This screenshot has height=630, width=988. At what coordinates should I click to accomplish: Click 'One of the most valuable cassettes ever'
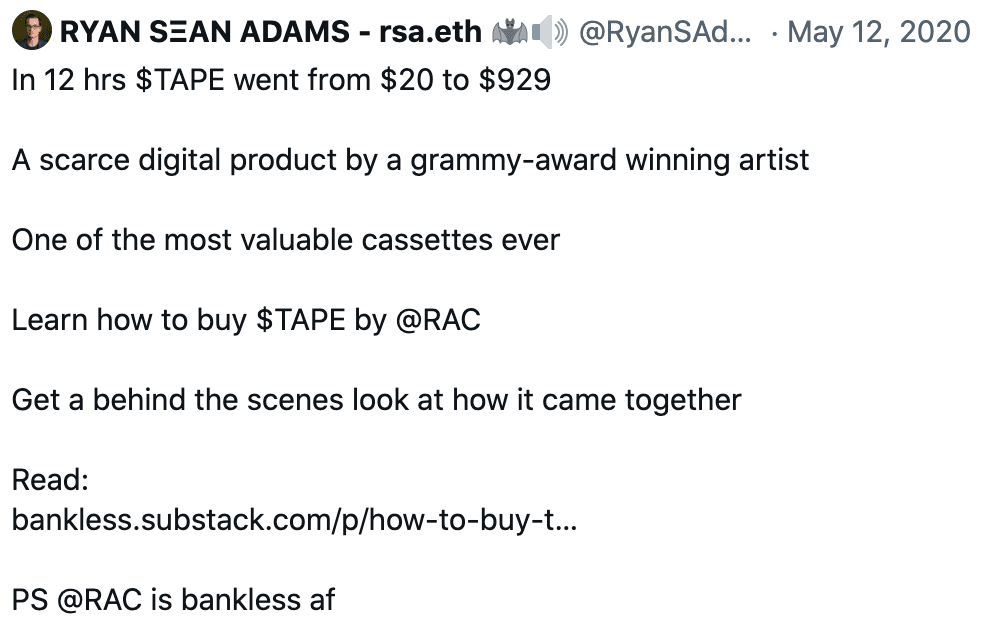[285, 240]
